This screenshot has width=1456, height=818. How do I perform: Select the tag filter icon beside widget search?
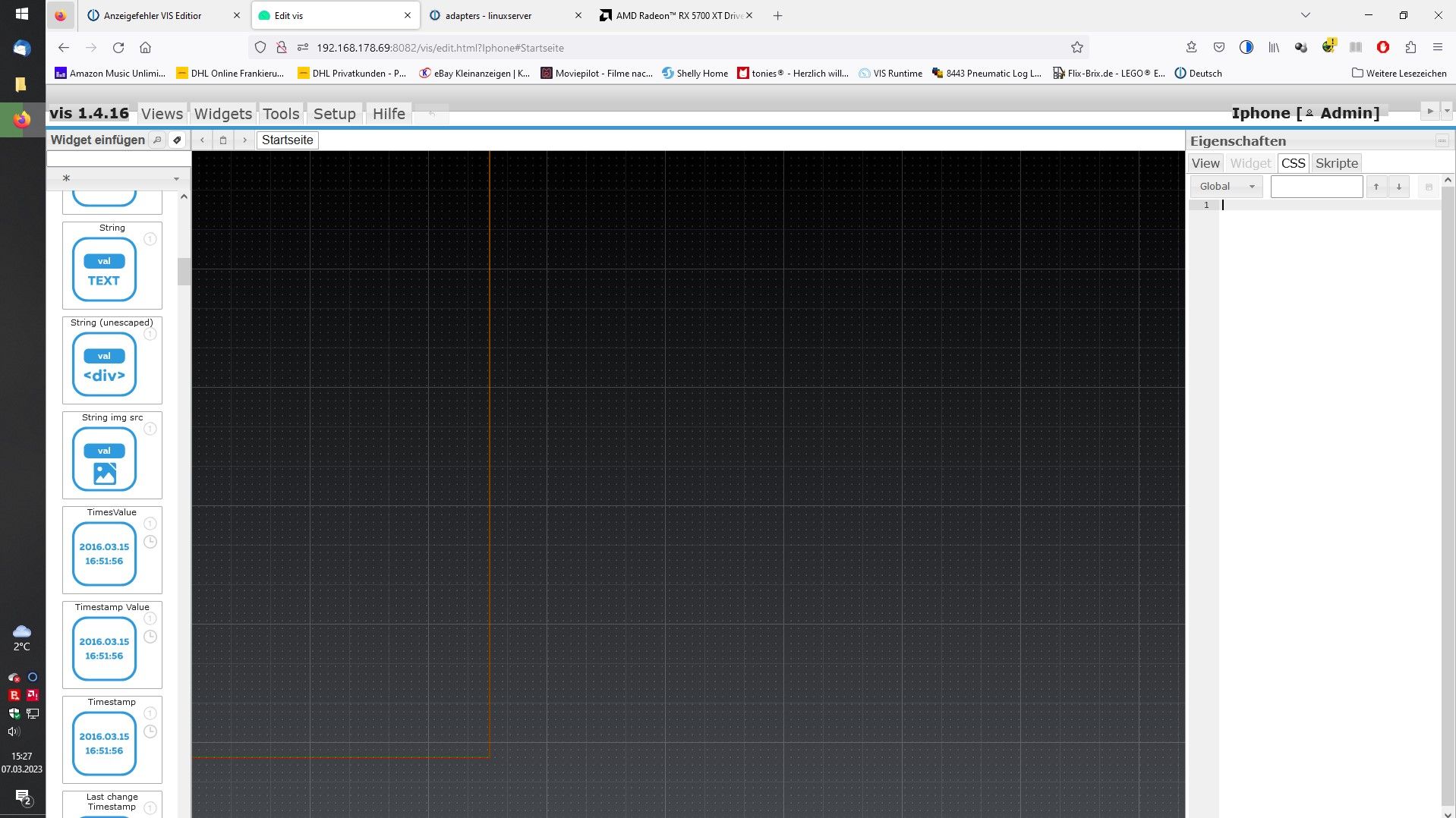(x=177, y=140)
